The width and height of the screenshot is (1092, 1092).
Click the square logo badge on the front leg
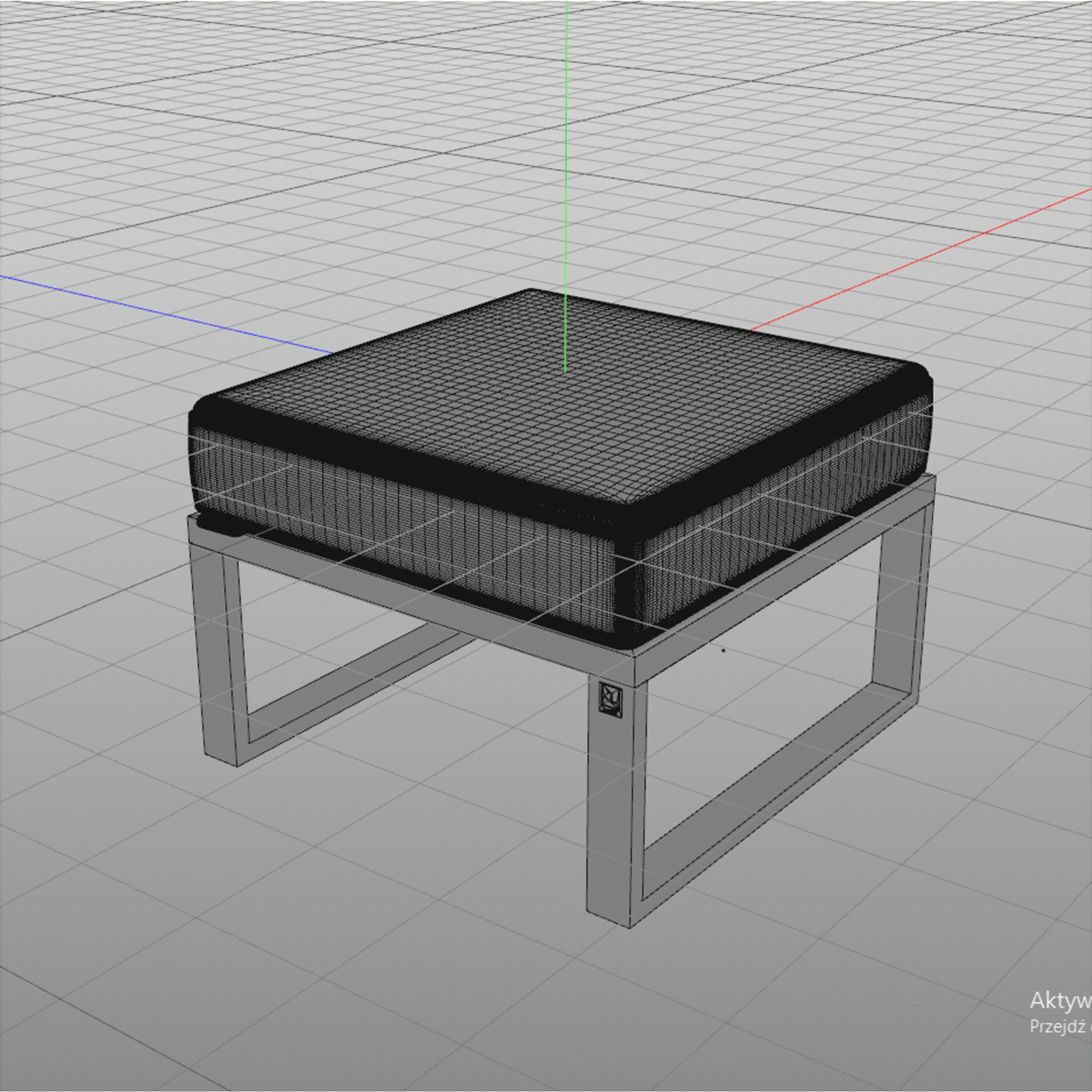click(x=610, y=699)
